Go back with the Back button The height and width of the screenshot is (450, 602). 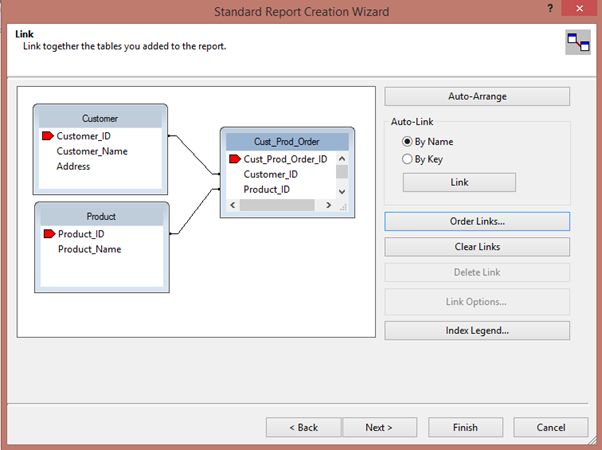[303, 427]
